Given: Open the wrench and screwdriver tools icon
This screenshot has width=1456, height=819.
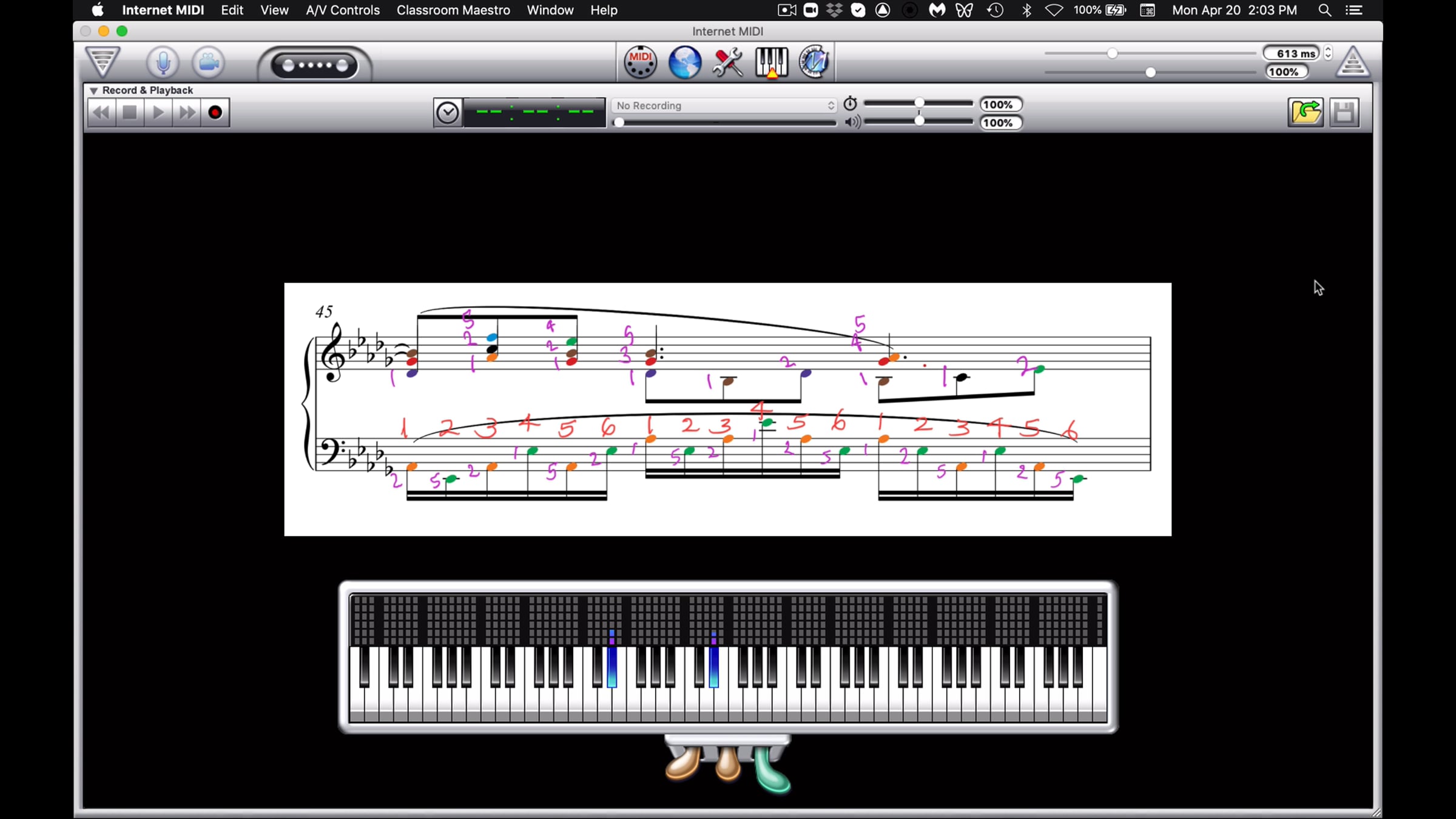Looking at the screenshot, I should coord(727,62).
